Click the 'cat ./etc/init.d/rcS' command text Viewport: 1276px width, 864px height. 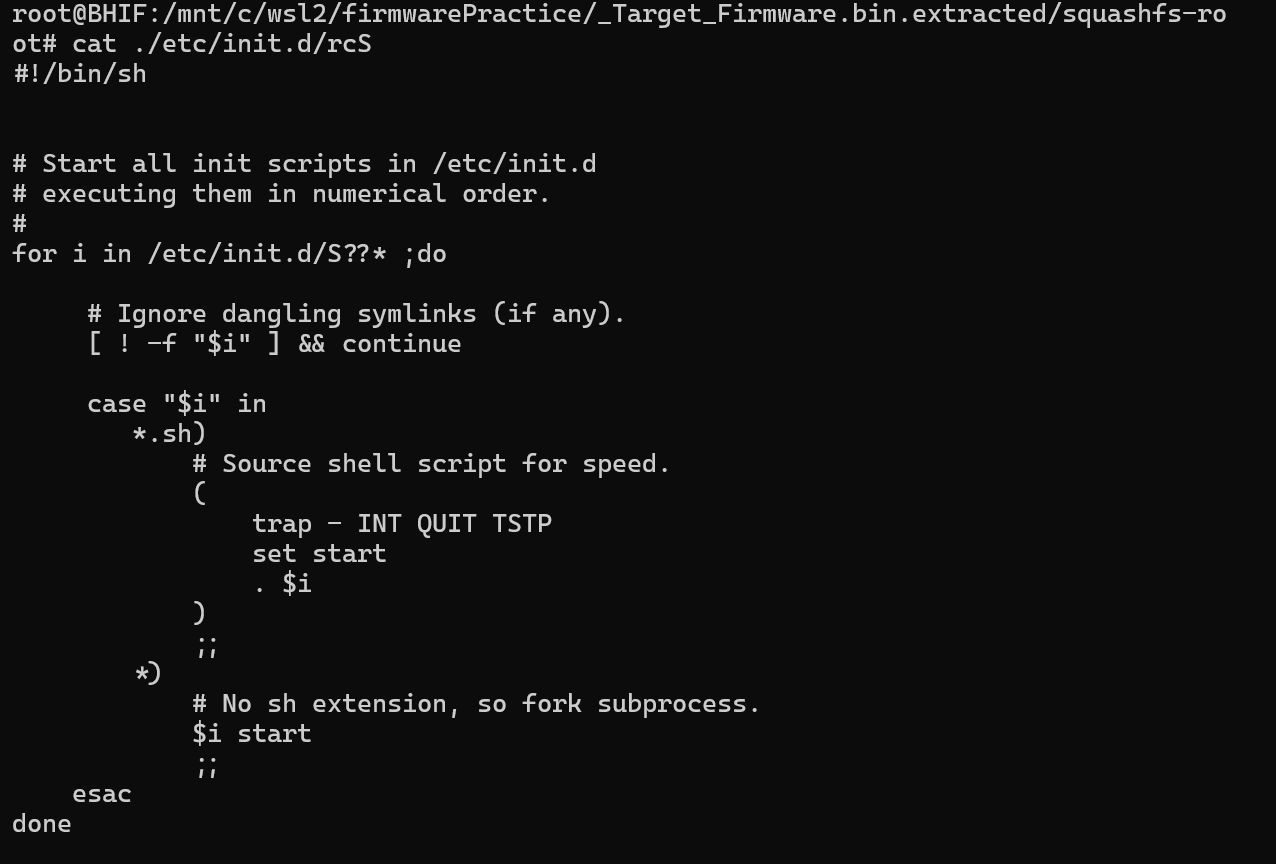pyautogui.click(x=222, y=44)
